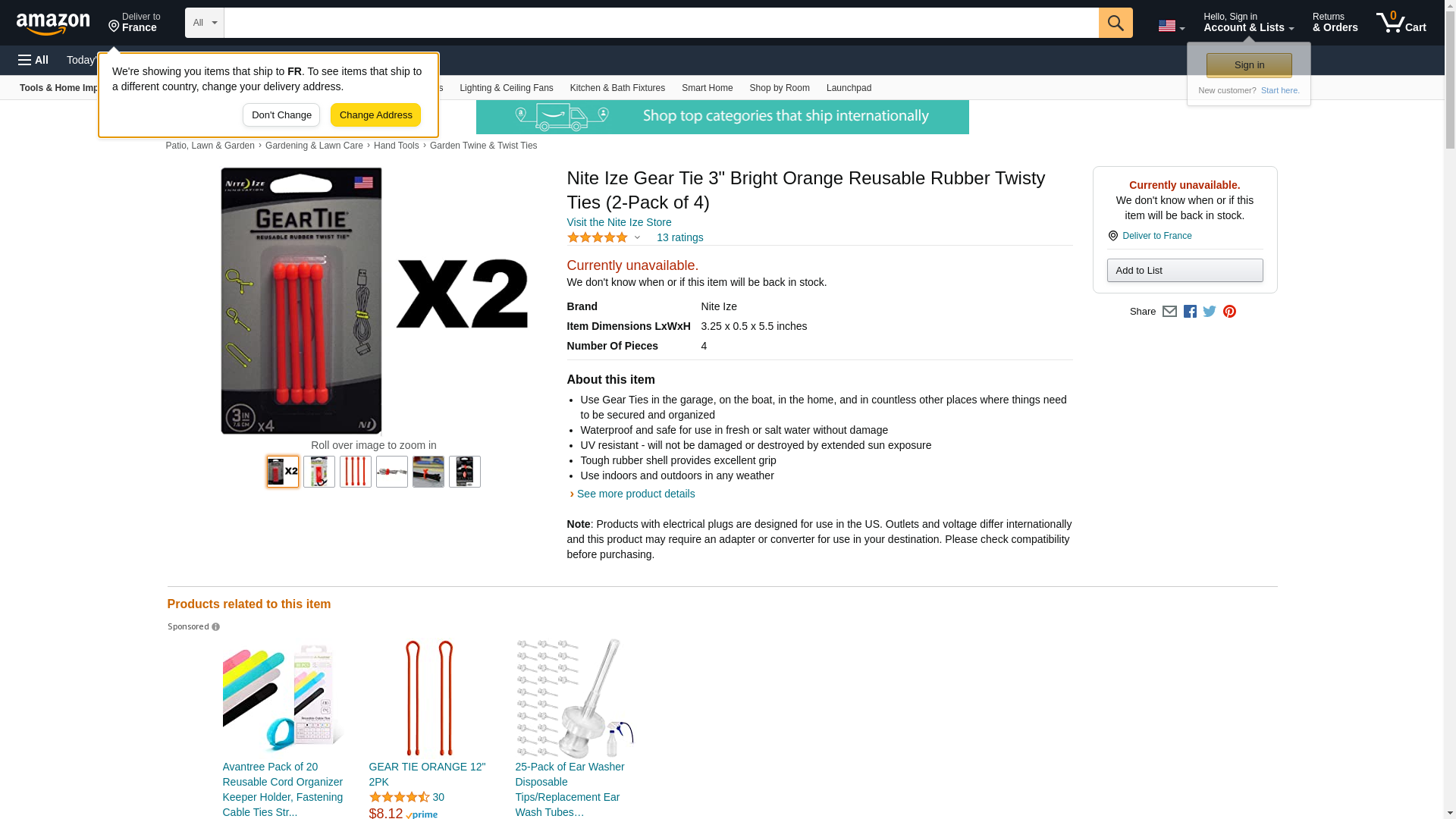Open the shopping cart icon
This screenshot has width=1456, height=819.
[1401, 22]
